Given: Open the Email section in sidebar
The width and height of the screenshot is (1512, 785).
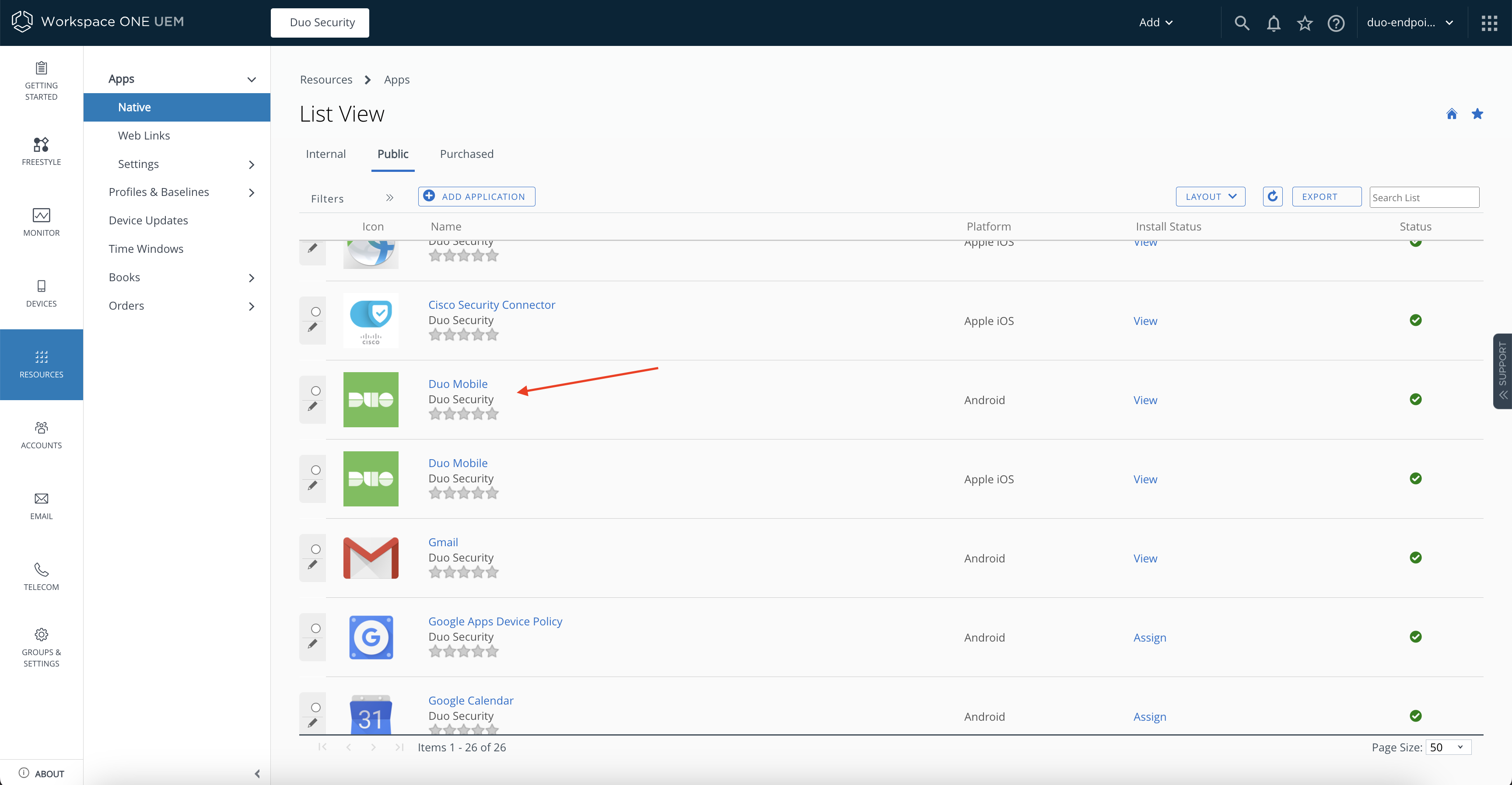Looking at the screenshot, I should click(41, 505).
